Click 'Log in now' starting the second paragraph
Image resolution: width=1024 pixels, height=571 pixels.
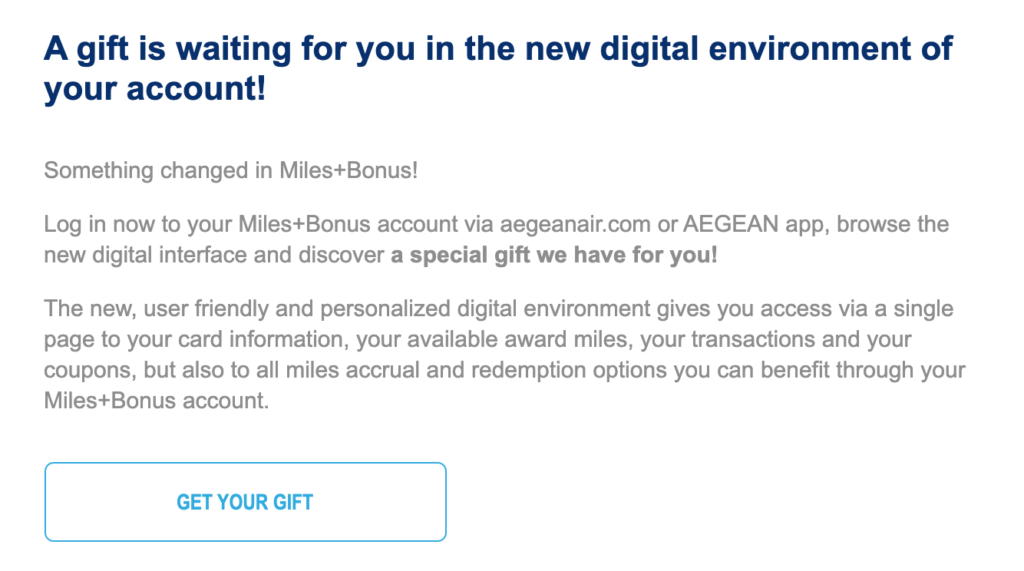coord(99,225)
